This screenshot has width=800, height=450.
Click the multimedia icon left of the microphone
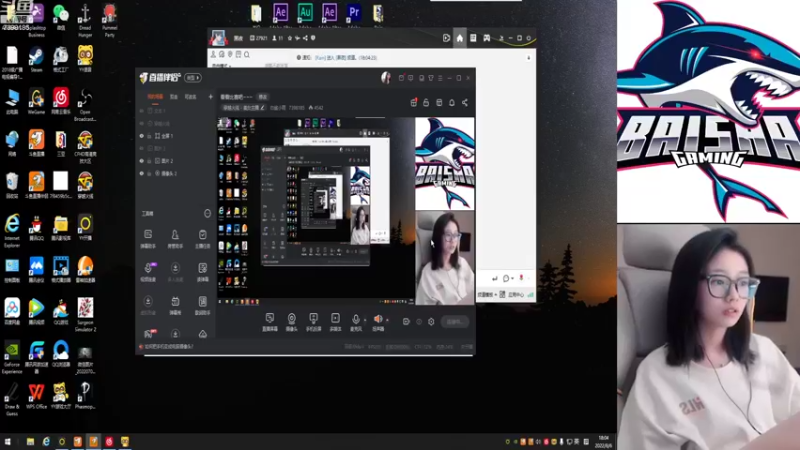(x=335, y=318)
